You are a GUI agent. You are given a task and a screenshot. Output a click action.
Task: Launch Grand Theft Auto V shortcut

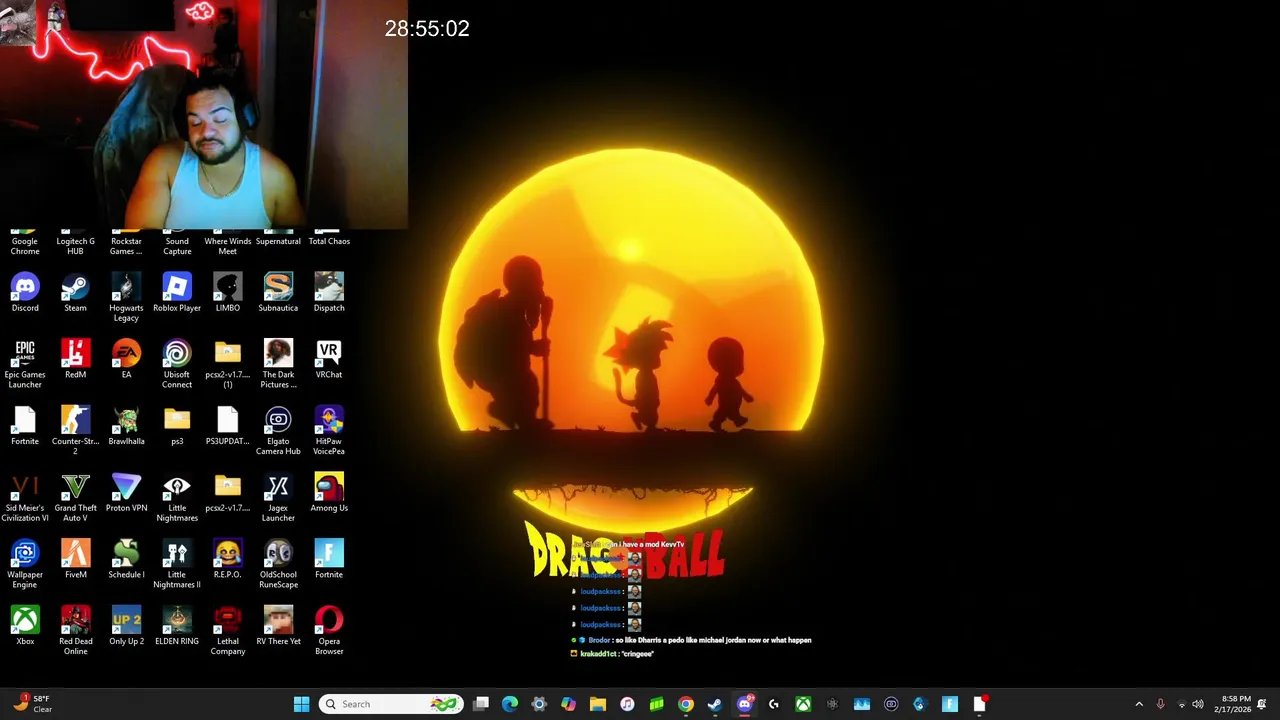pyautogui.click(x=75, y=498)
